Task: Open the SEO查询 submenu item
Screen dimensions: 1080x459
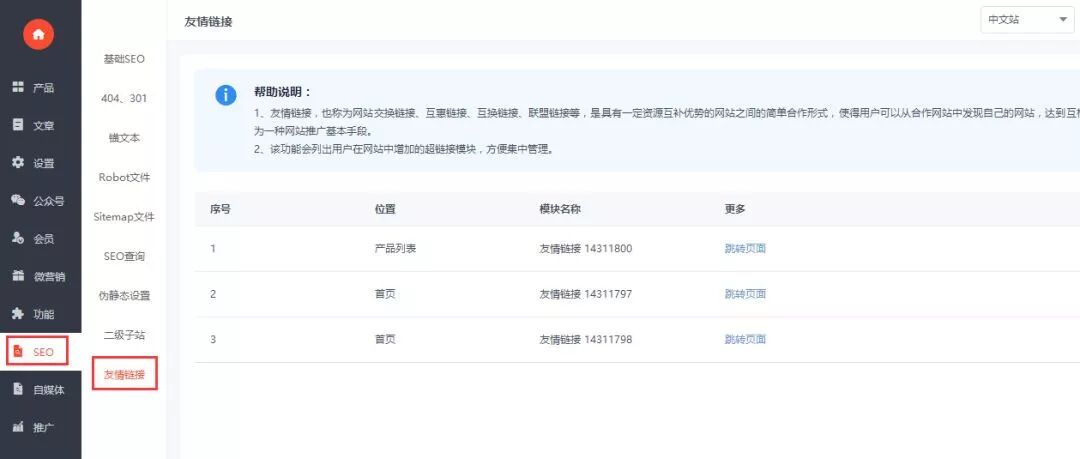Action: pyautogui.click(x=124, y=256)
